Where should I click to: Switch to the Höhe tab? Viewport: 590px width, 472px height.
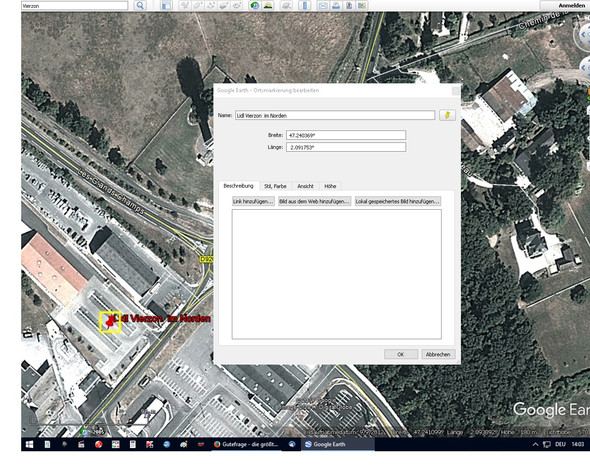(330, 186)
